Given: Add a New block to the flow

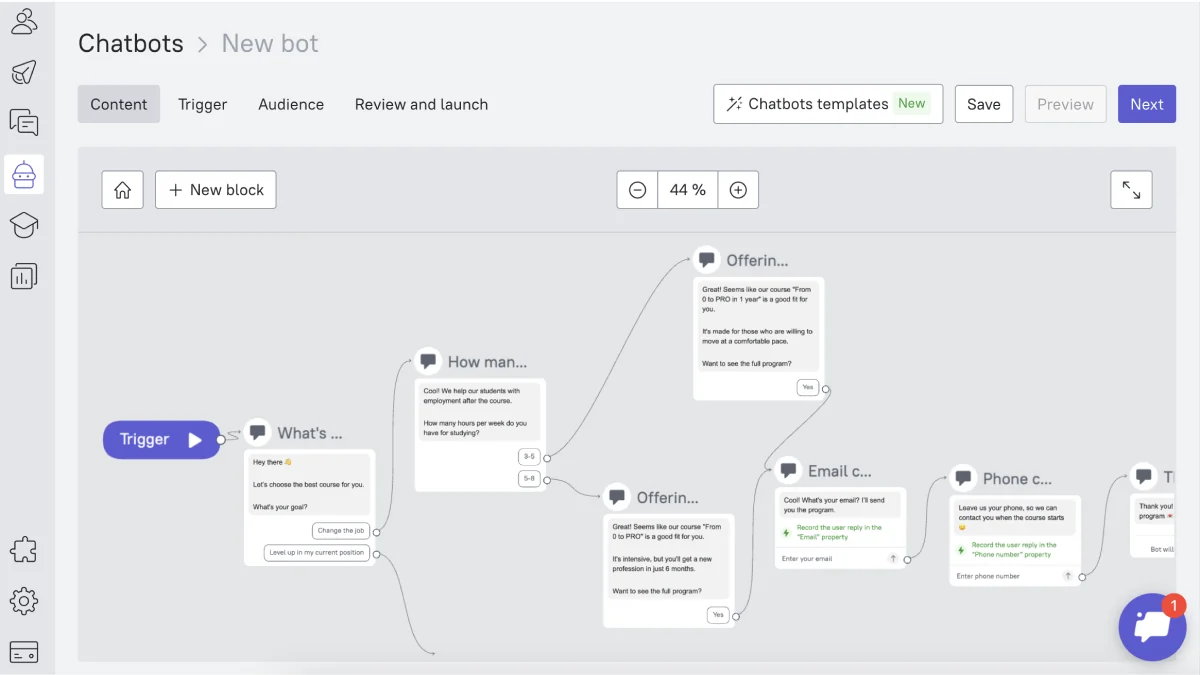Looking at the screenshot, I should coord(216,189).
